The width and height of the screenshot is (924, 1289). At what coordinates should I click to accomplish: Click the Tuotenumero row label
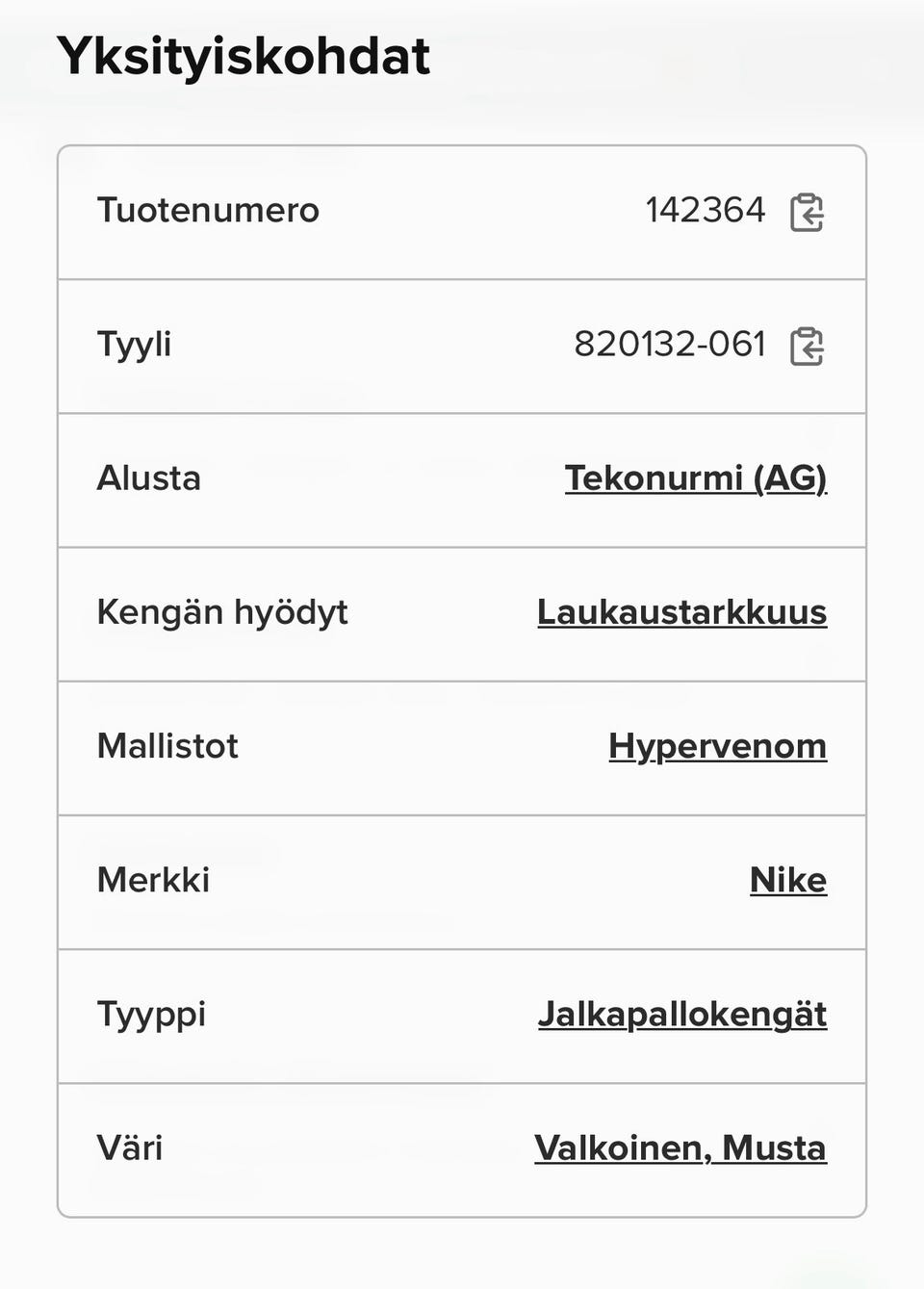pyautogui.click(x=208, y=210)
